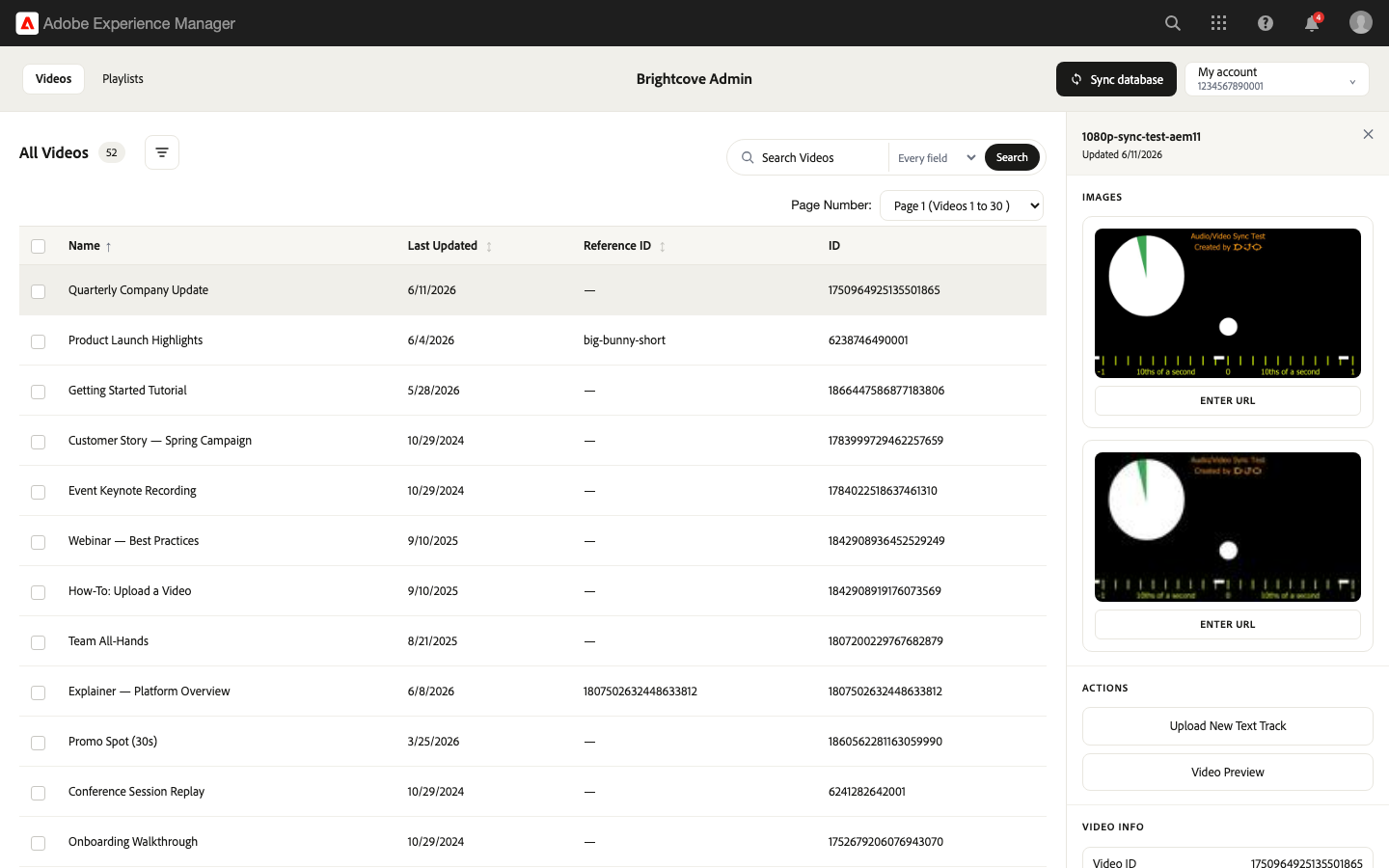This screenshot has width=1389, height=868.
Task: Open the Every field search dropdown
Action: [936, 158]
